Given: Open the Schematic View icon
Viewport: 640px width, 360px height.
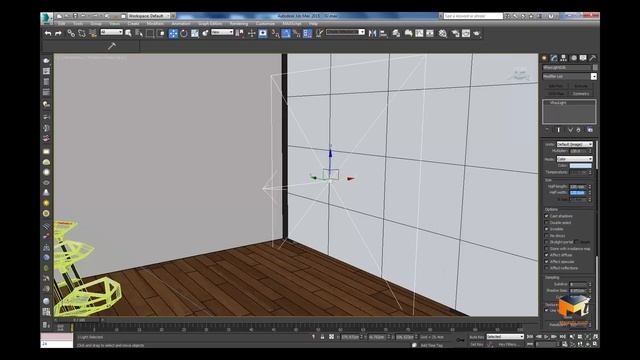Looking at the screenshot, I should click(x=430, y=33).
